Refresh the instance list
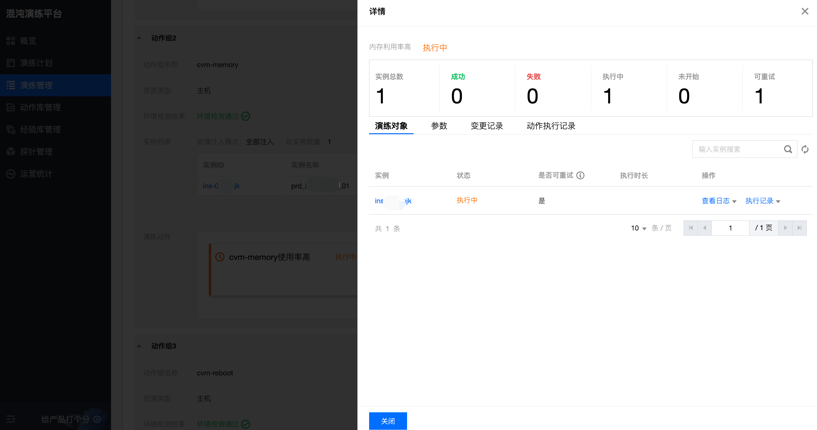The height and width of the screenshot is (430, 817). pyautogui.click(x=805, y=149)
